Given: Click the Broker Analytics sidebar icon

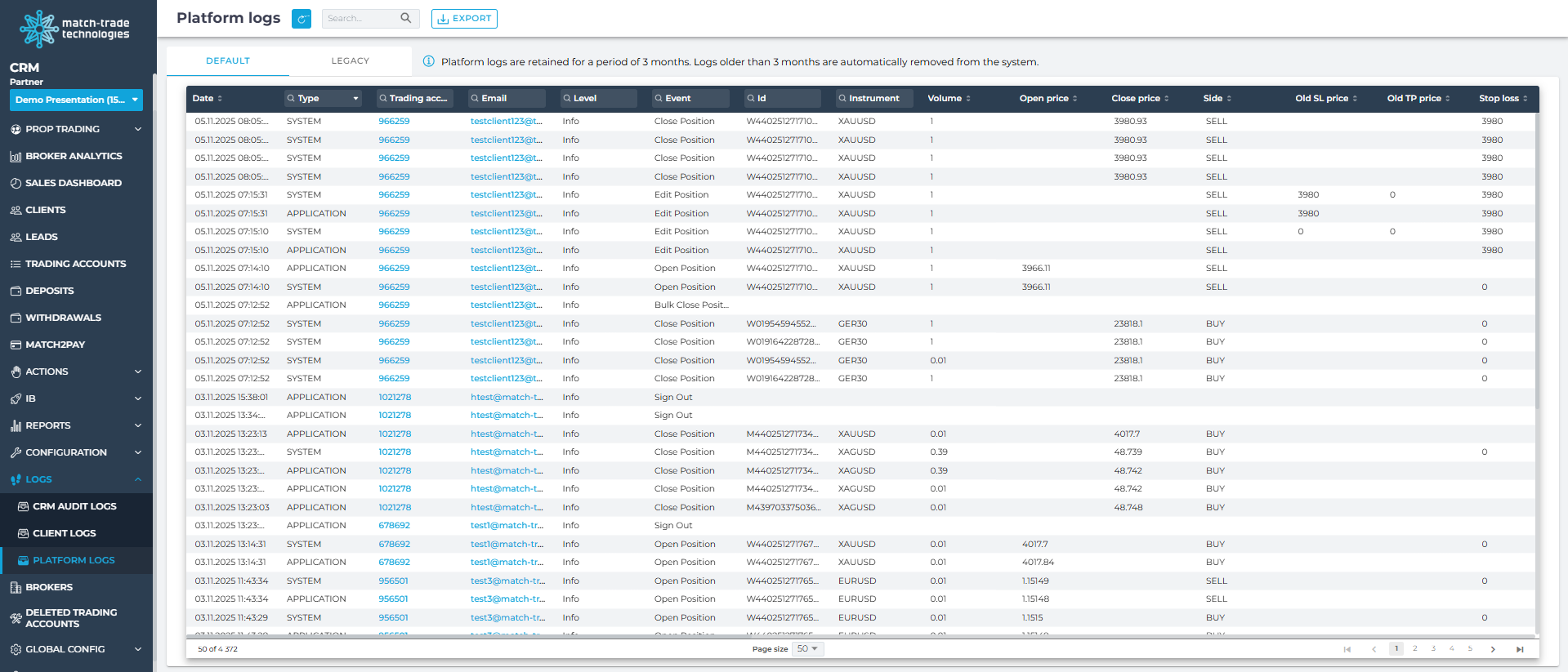Looking at the screenshot, I should (x=16, y=156).
